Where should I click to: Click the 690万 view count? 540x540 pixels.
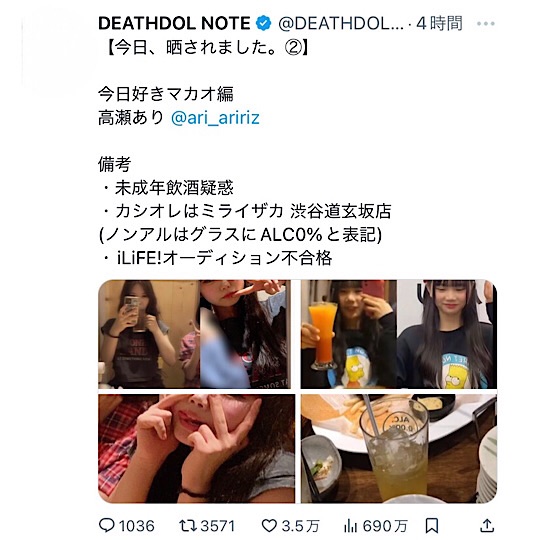coord(385,526)
